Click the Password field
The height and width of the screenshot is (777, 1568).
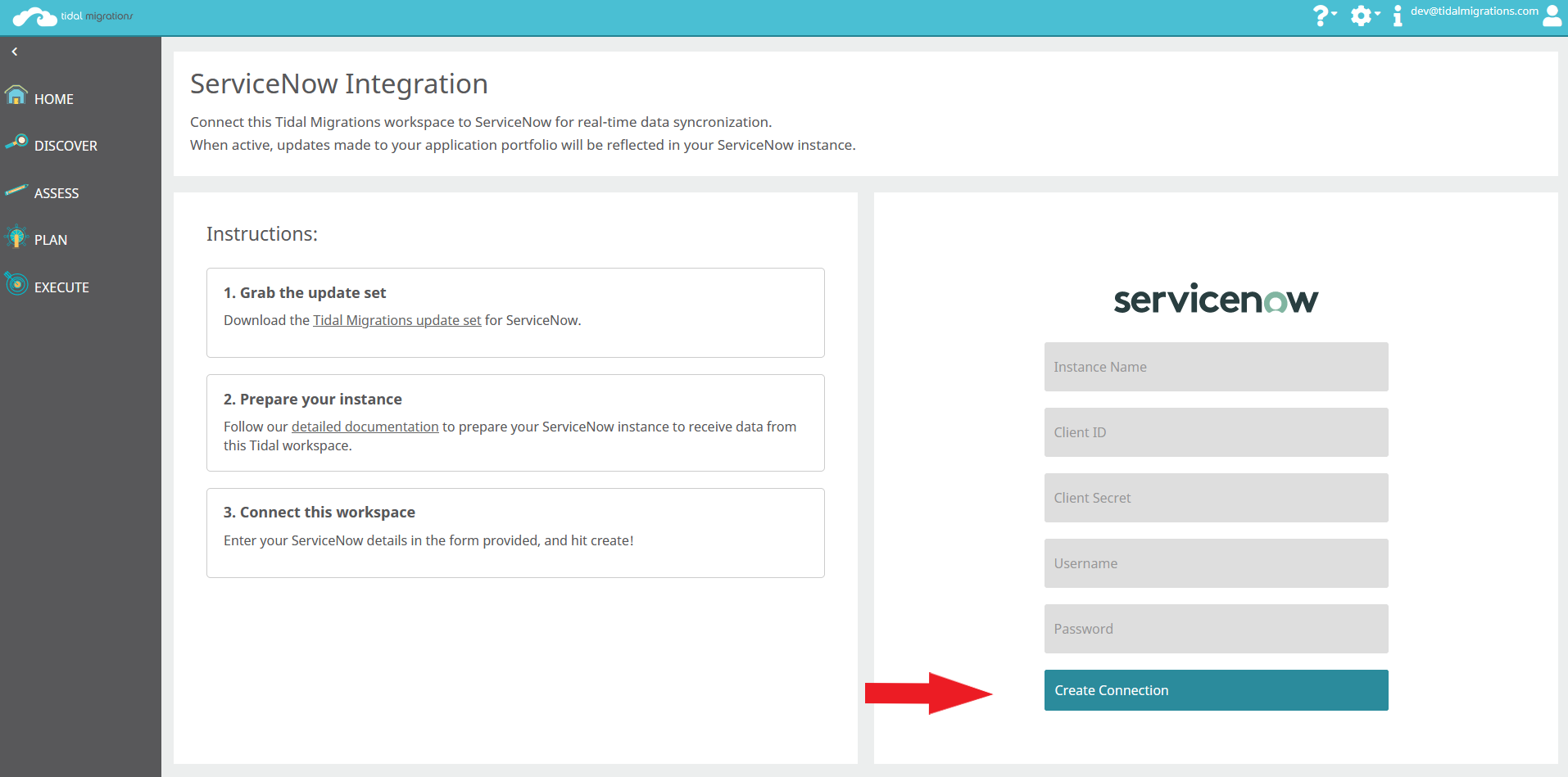pyautogui.click(x=1216, y=629)
